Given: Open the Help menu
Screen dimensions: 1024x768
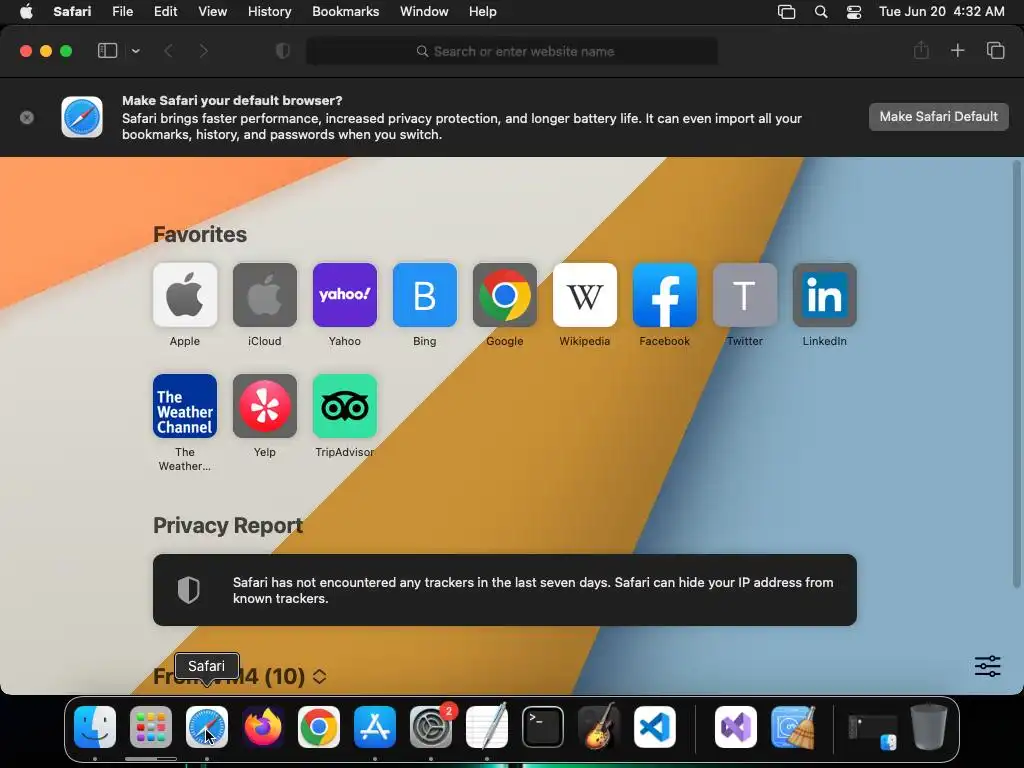Looking at the screenshot, I should (x=483, y=12).
